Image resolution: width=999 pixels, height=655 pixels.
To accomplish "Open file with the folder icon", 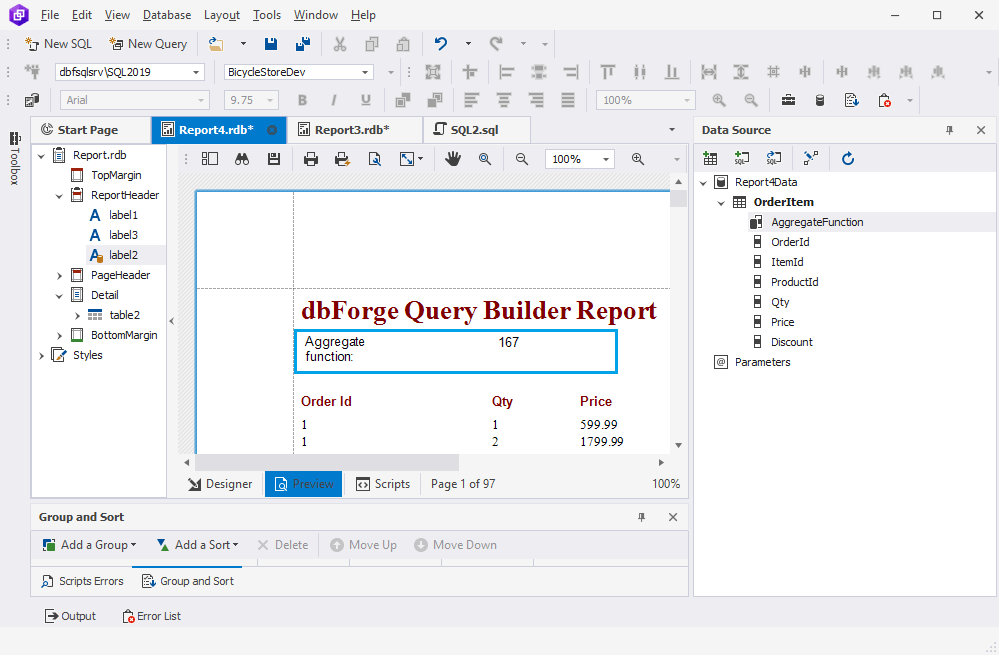I will click(216, 44).
